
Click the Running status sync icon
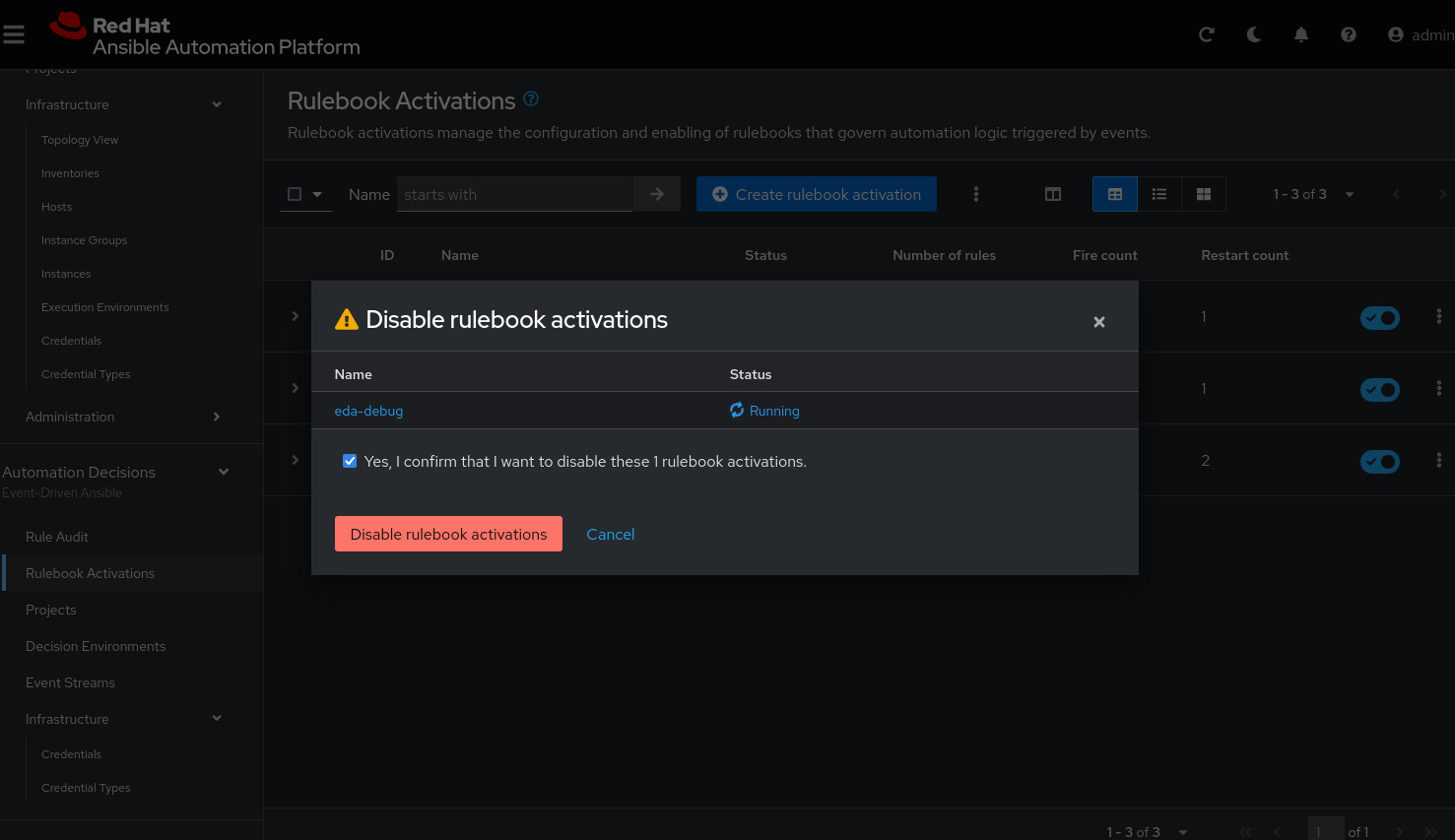point(737,410)
